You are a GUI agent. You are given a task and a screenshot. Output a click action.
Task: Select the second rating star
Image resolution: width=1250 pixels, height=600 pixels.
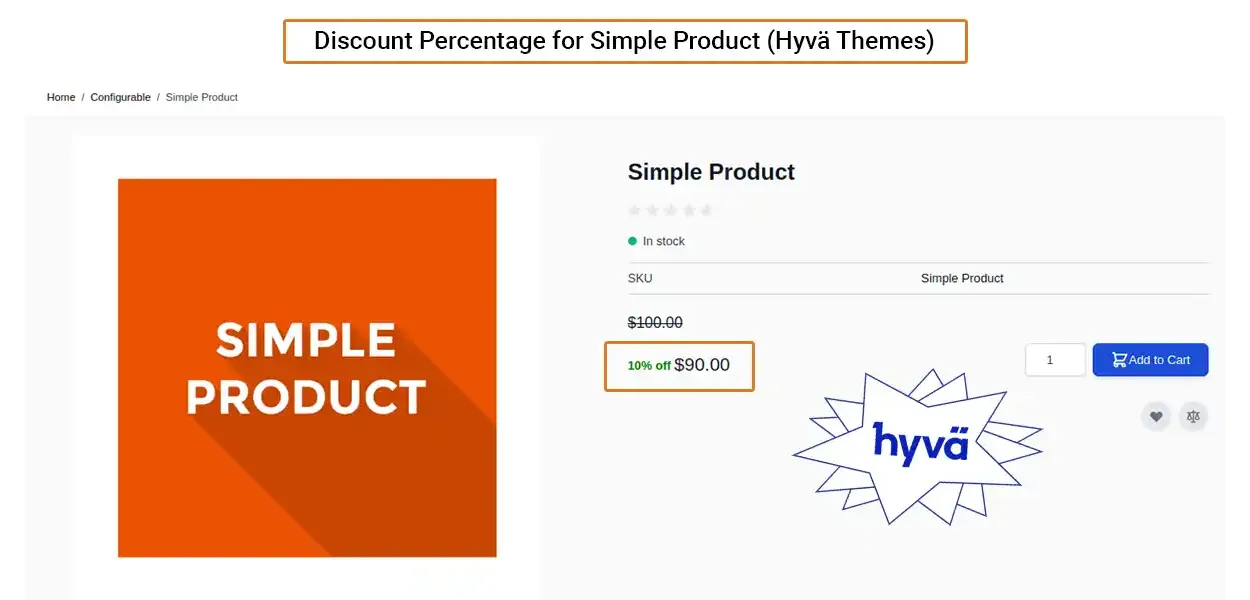tap(652, 210)
